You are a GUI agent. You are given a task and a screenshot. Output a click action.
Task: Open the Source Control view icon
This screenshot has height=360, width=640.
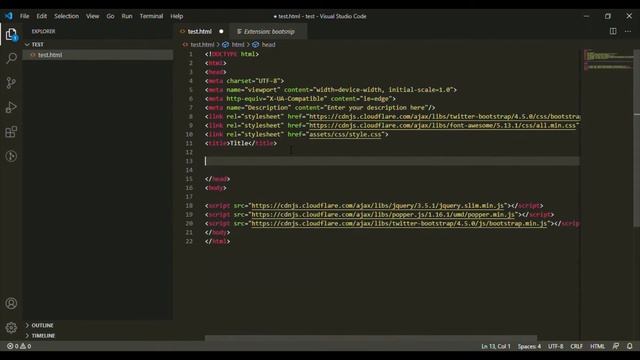(x=11, y=83)
